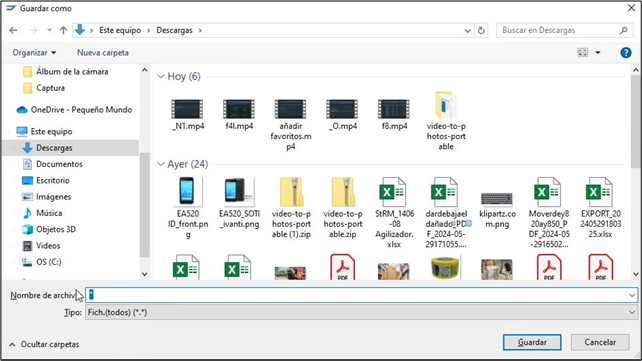Select Moverdey820ay850_PDF Excel file
The height and width of the screenshot is (361, 642).
pos(549,213)
